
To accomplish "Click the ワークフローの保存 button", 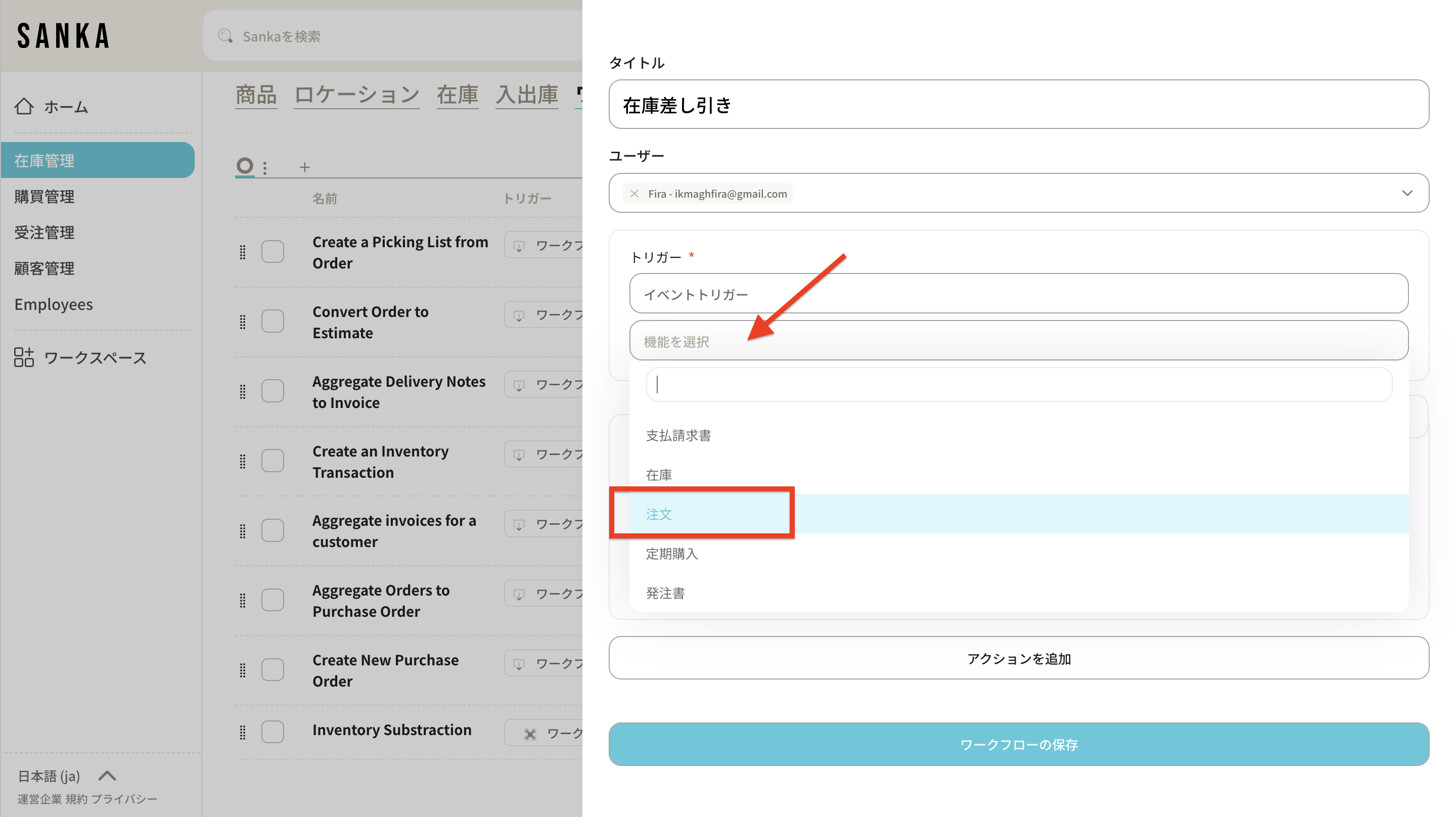I will pyautogui.click(x=1018, y=744).
